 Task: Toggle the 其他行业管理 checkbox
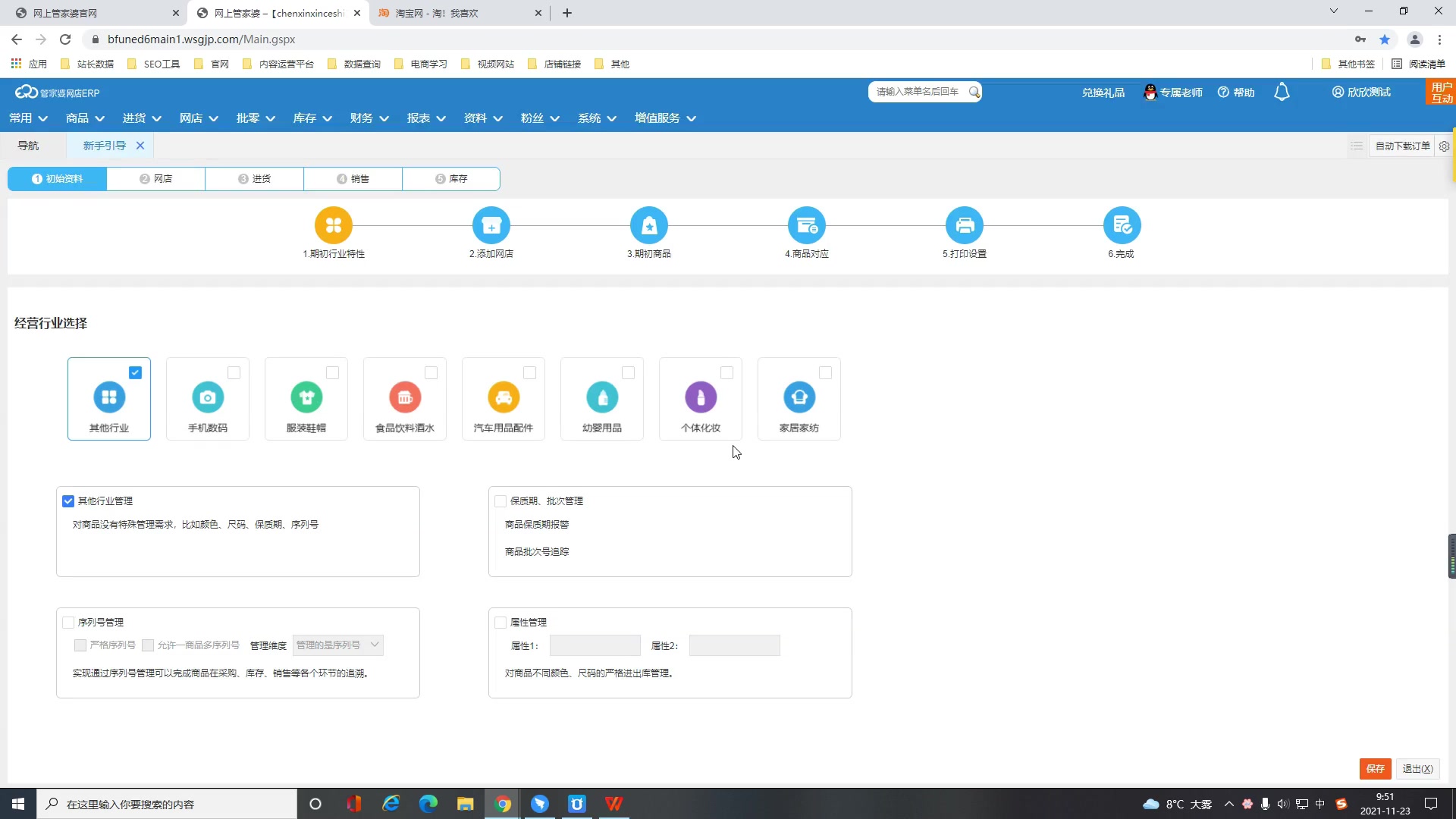click(x=68, y=501)
